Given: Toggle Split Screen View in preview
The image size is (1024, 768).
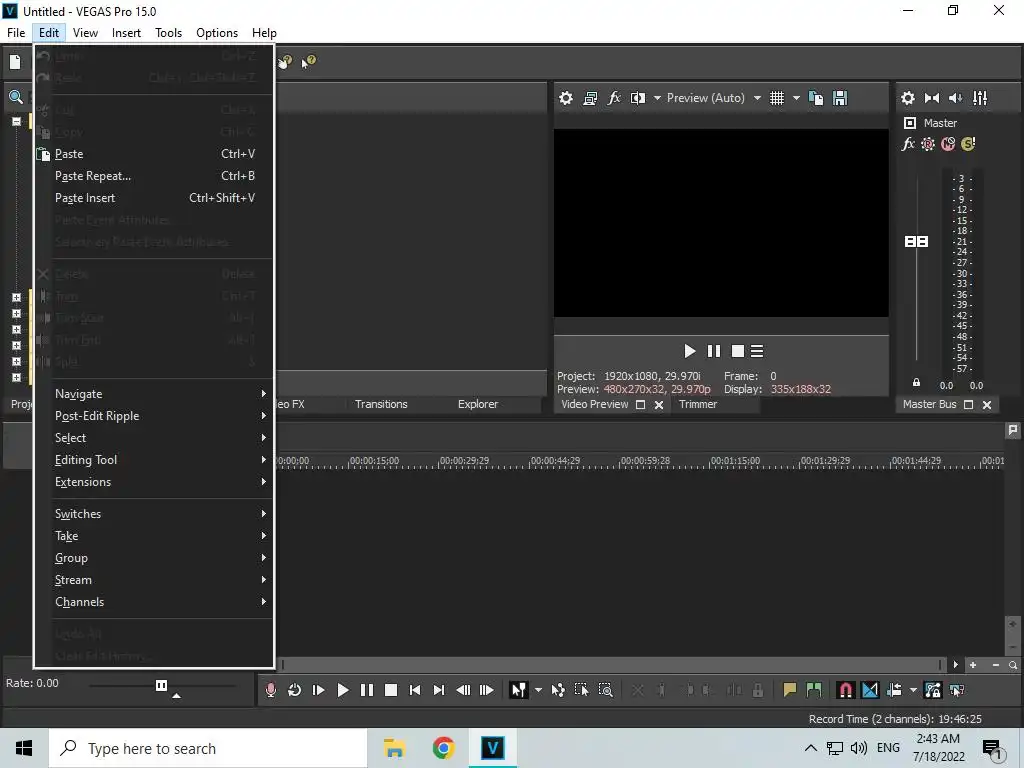Looking at the screenshot, I should [x=637, y=98].
